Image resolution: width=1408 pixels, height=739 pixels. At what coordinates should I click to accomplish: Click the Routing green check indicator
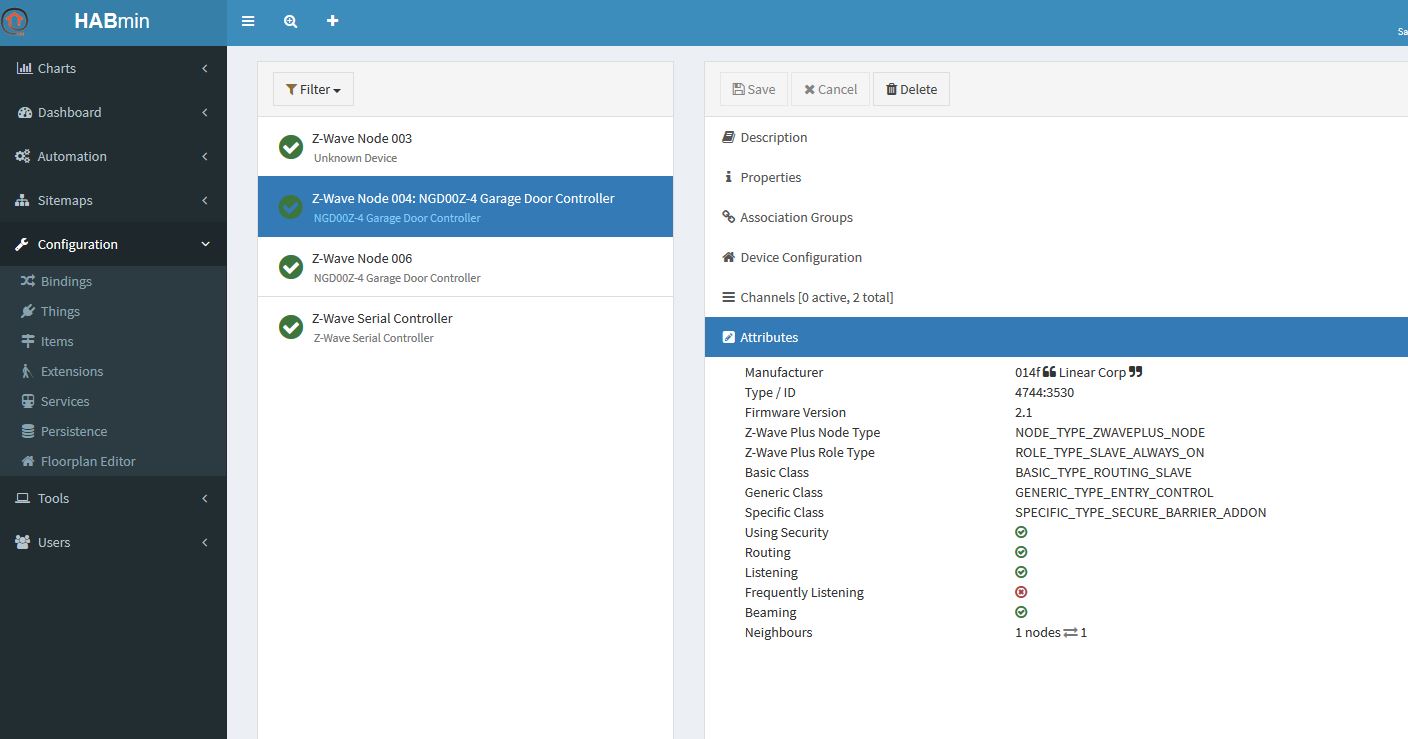coord(1021,552)
